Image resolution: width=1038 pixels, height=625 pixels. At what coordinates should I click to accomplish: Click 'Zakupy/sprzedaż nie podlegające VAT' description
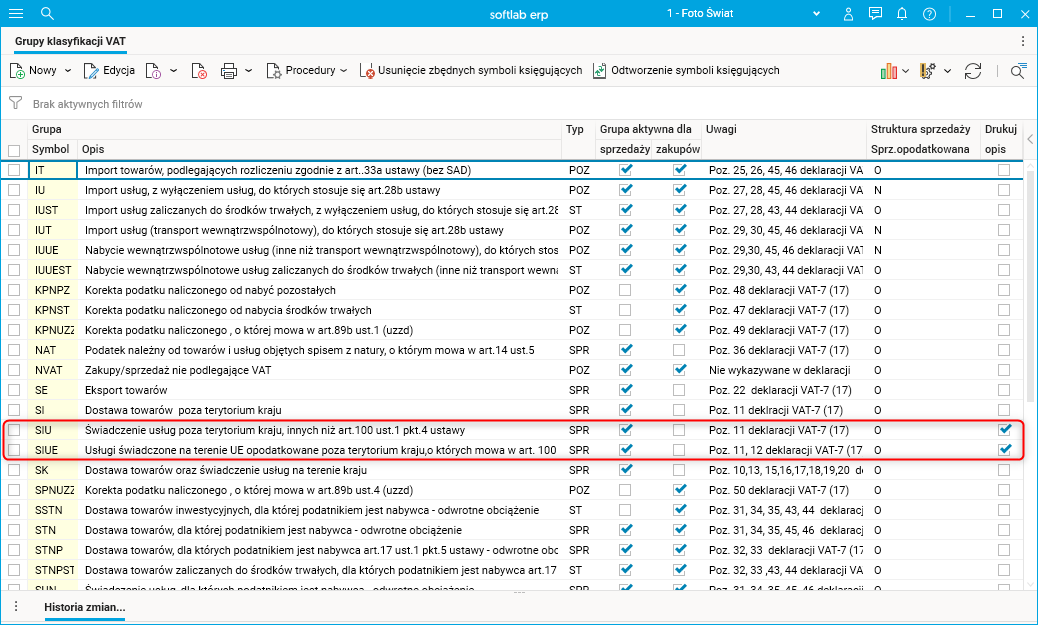[178, 370]
